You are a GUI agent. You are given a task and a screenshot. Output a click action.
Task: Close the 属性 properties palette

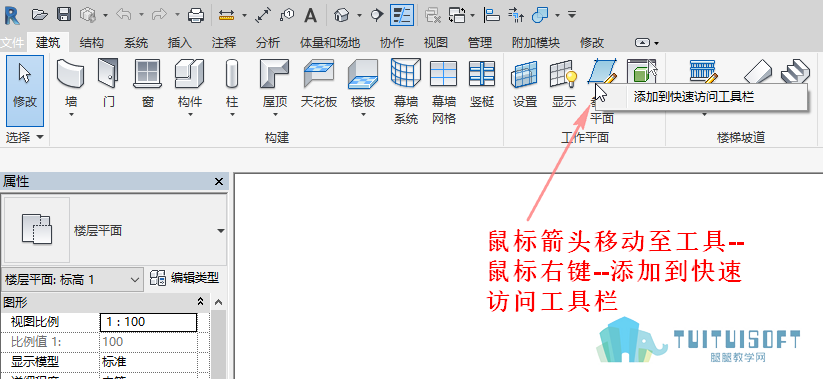tap(219, 182)
